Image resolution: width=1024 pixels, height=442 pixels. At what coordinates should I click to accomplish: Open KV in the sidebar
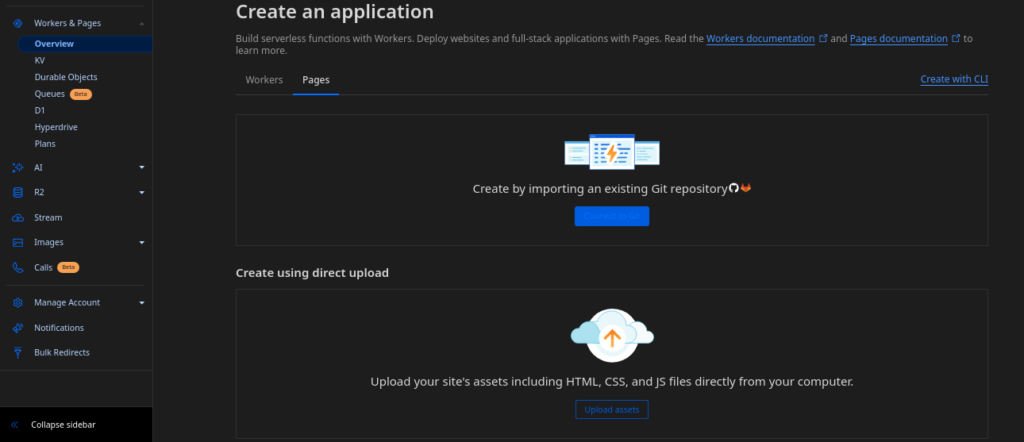tap(40, 60)
